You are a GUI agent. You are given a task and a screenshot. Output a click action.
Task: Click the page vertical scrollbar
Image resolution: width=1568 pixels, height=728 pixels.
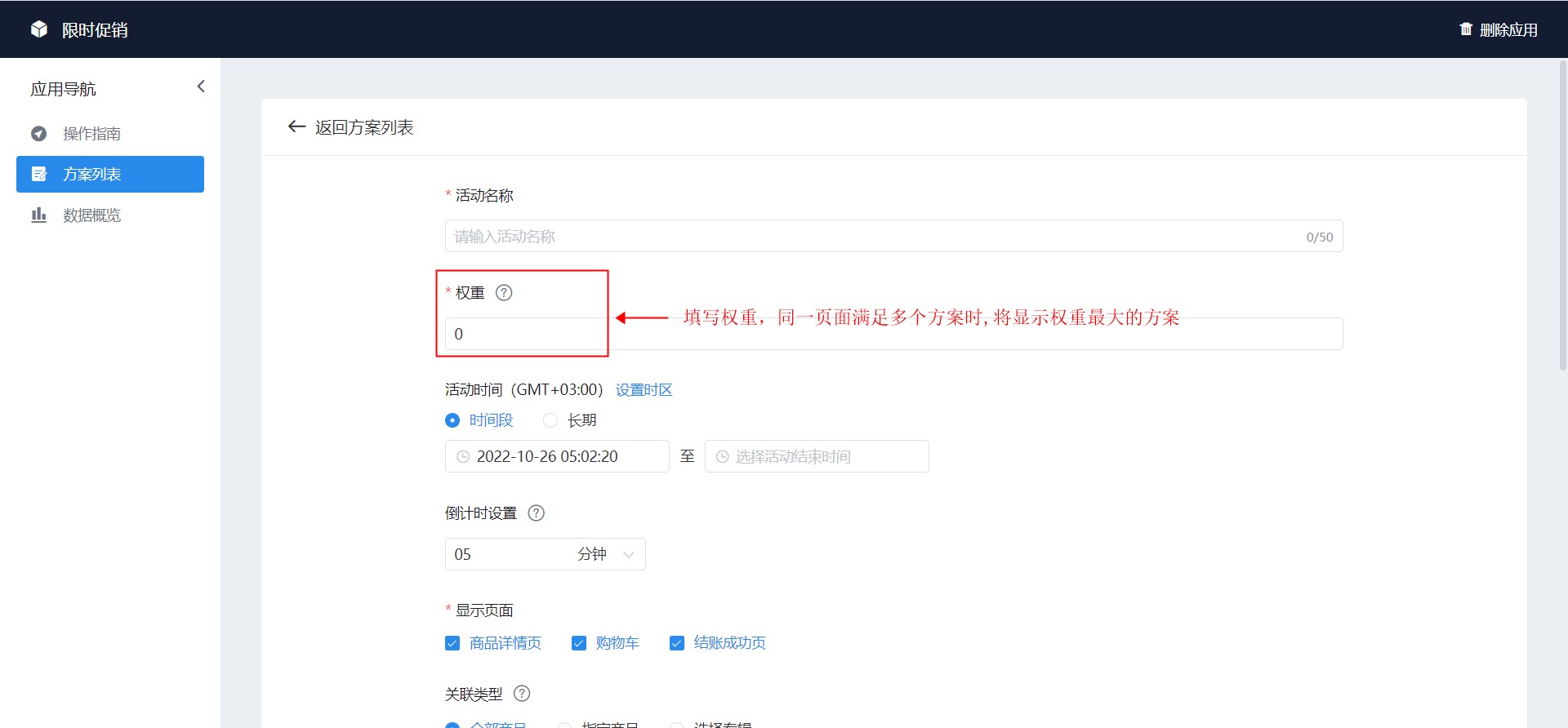coord(1563,215)
